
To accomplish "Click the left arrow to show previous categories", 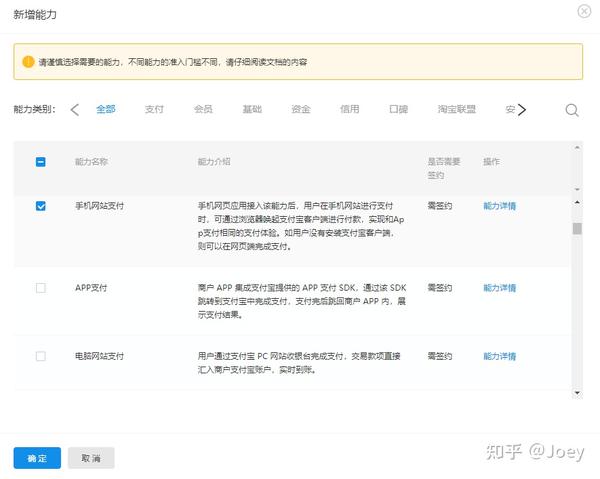I will pos(75,110).
